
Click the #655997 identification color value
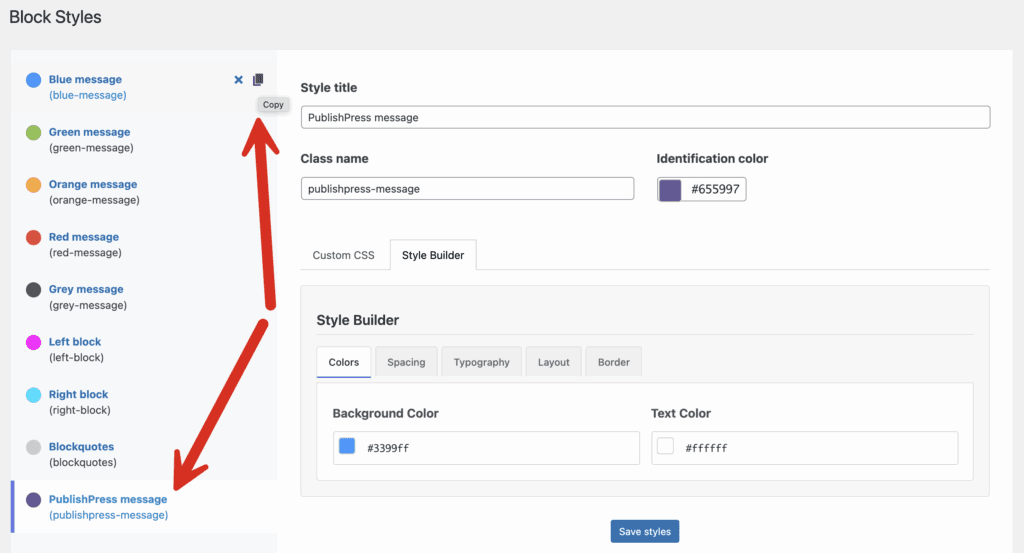[715, 189]
